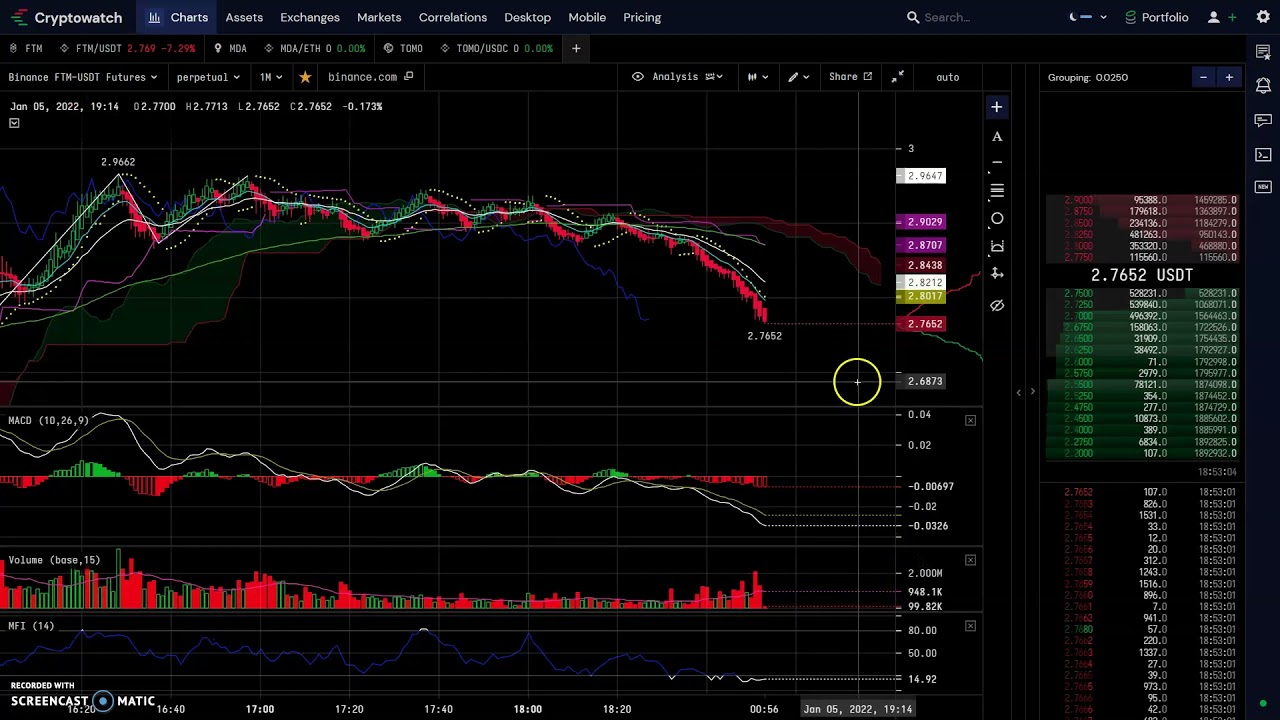This screenshot has width=1280, height=720.
Task: Open the notes sidebar icon
Action: (x=1263, y=51)
